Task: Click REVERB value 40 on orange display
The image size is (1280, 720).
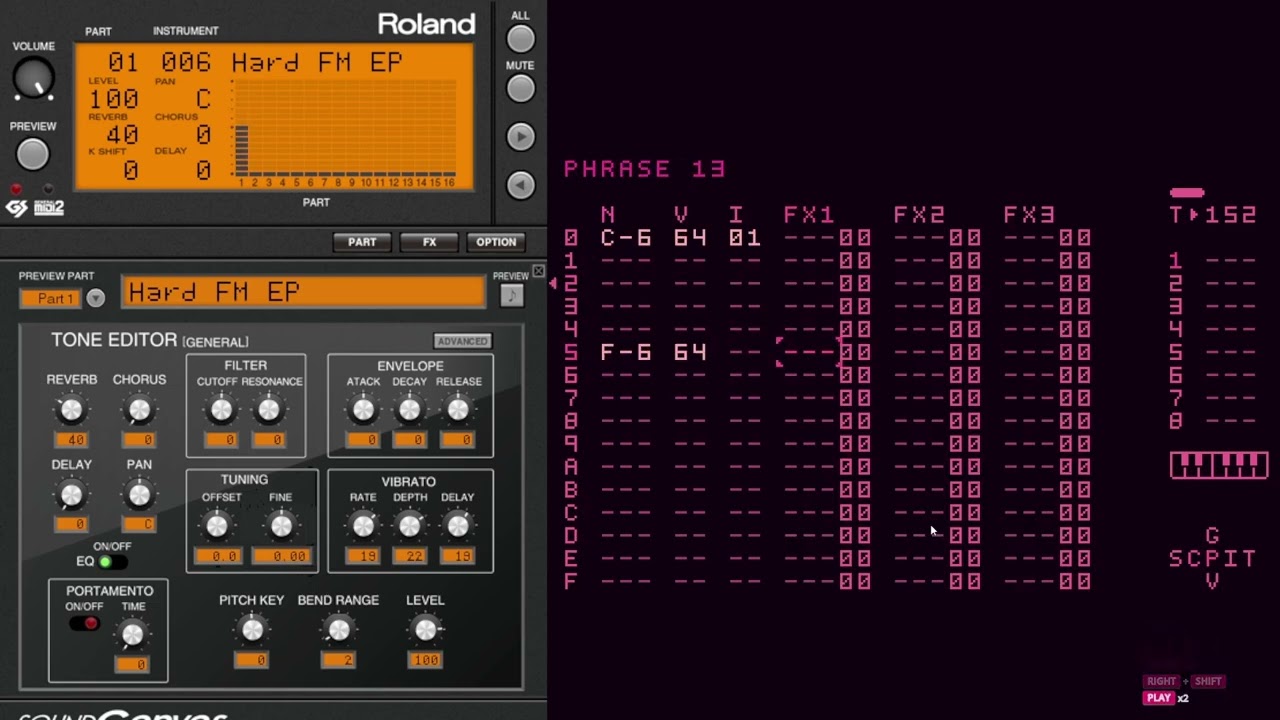Action: tap(122, 135)
